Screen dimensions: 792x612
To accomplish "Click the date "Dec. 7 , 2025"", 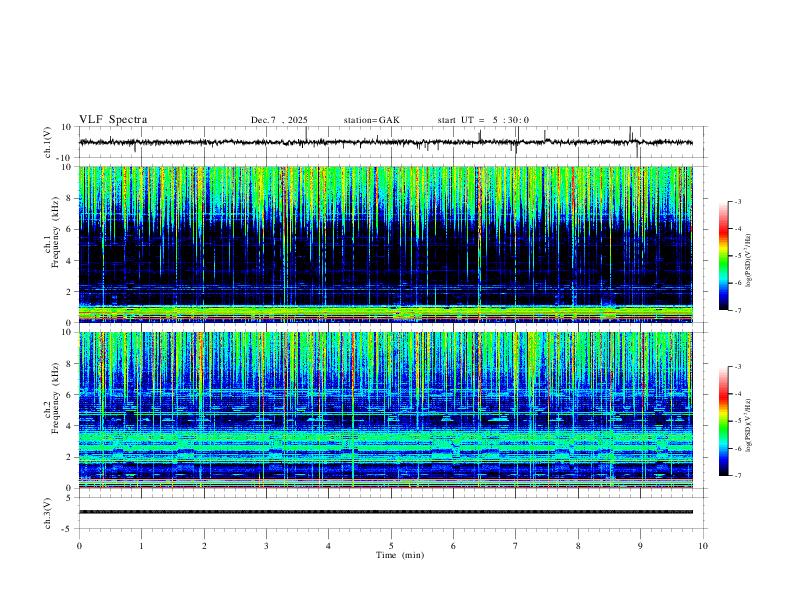I will [x=279, y=120].
